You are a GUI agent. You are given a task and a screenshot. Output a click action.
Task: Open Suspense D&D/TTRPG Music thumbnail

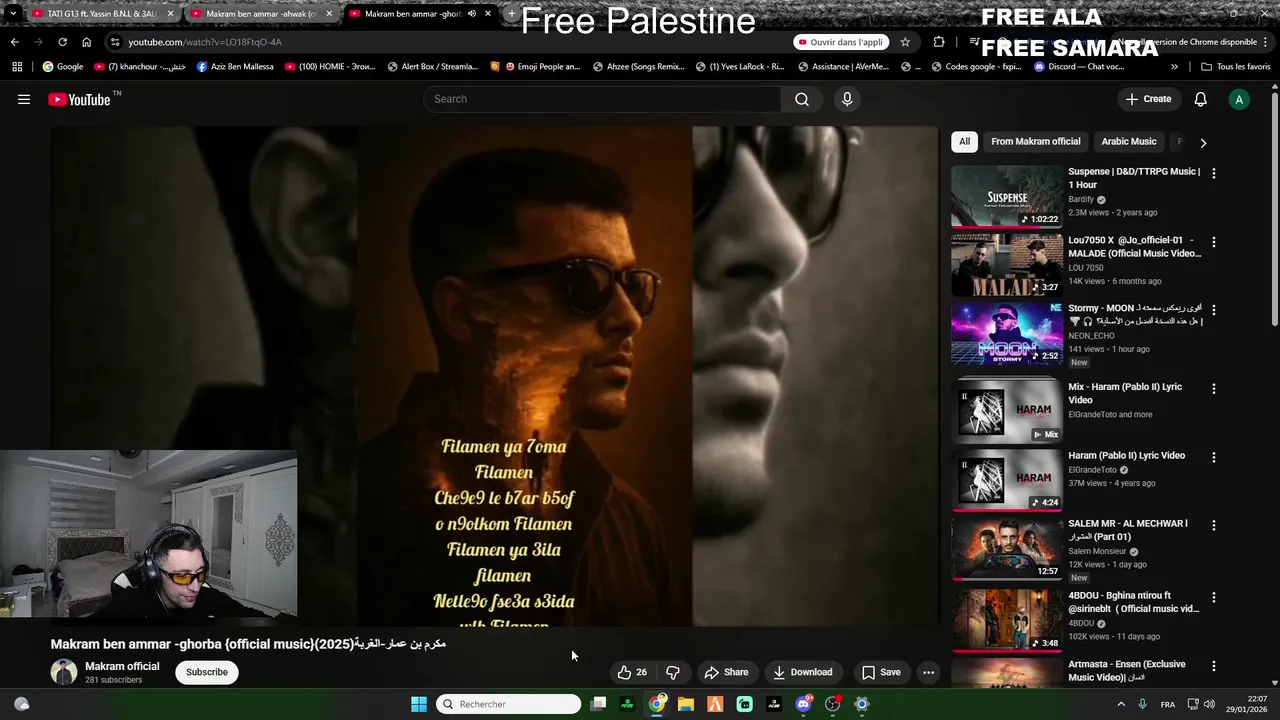coord(1007,196)
